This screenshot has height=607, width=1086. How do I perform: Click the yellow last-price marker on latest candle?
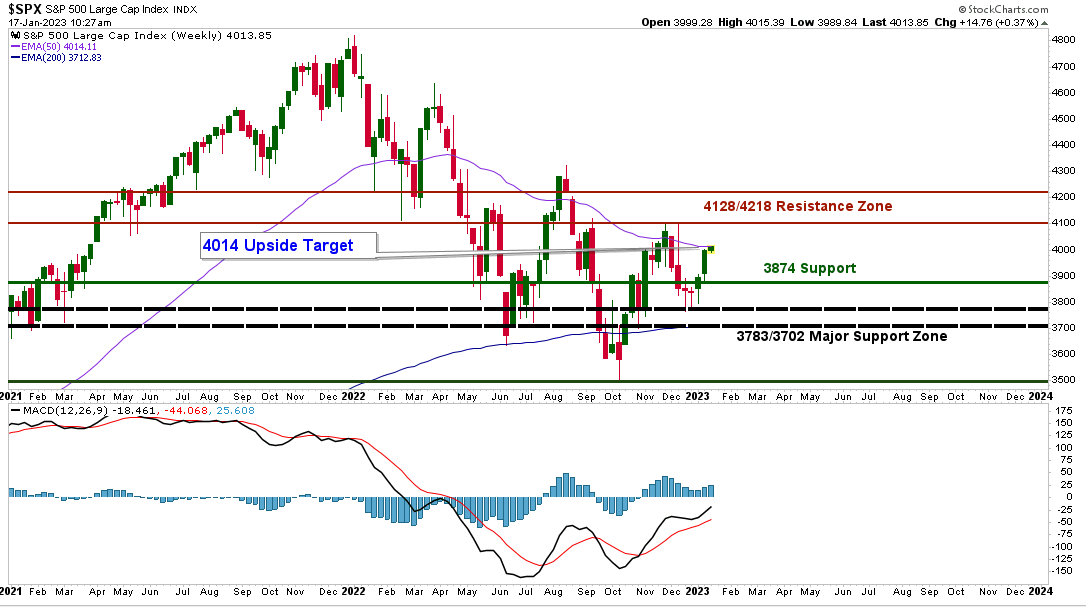point(711,249)
